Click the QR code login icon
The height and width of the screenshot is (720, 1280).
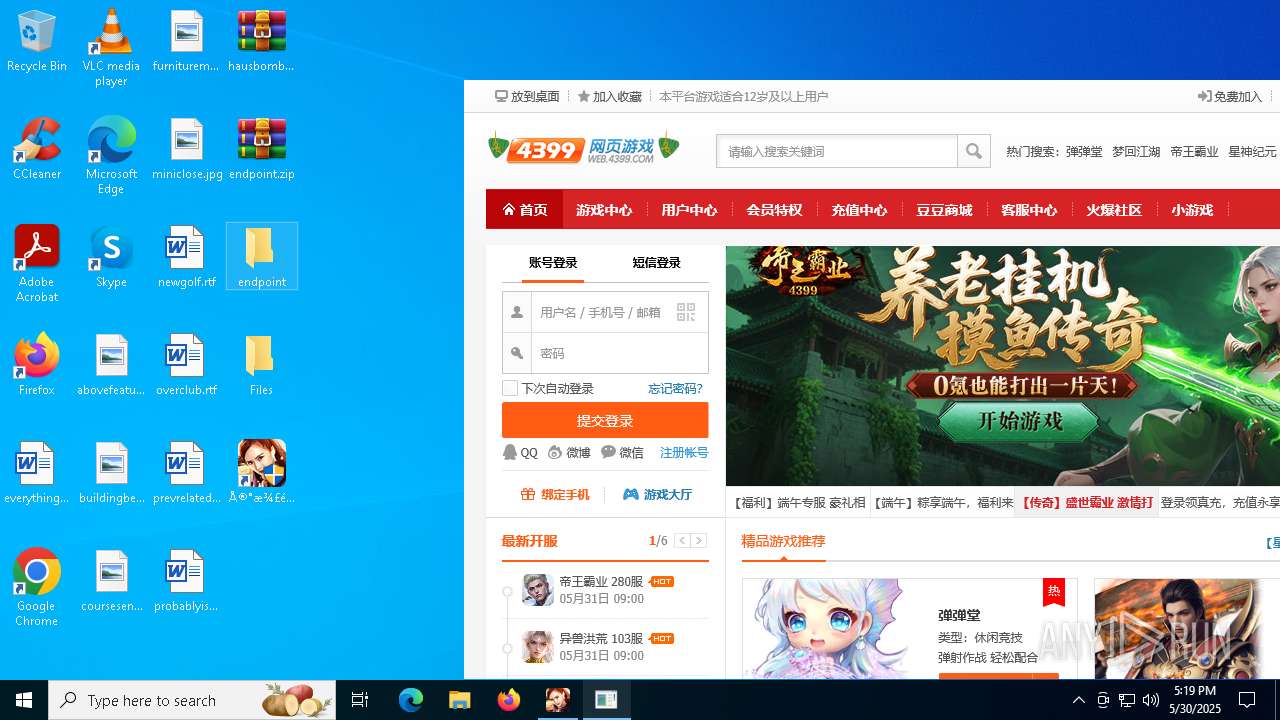[686, 312]
